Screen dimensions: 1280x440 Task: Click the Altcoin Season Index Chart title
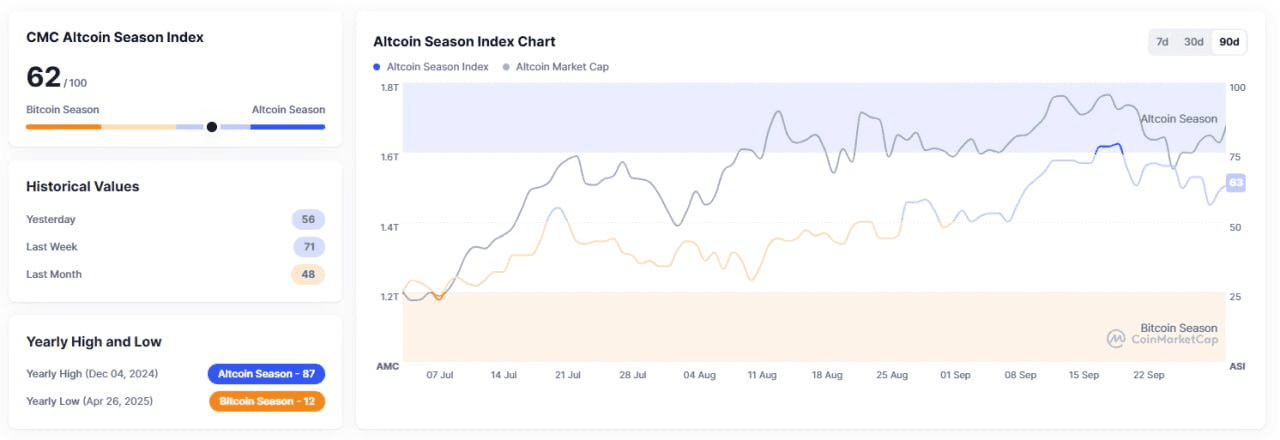464,42
